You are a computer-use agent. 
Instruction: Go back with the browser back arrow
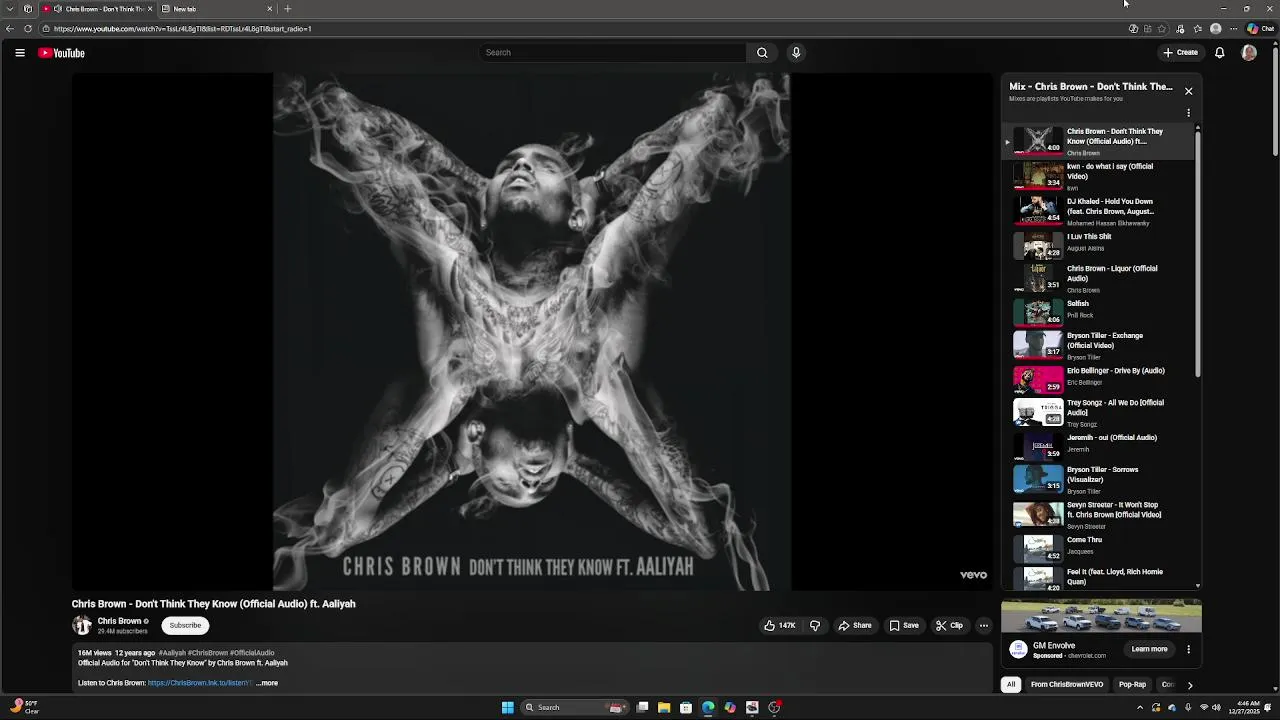coord(10,29)
